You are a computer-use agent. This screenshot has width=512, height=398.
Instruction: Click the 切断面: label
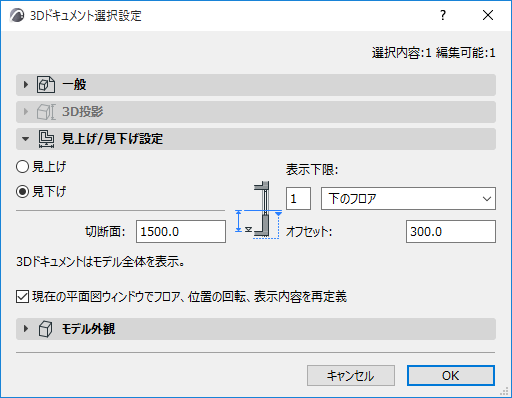click(105, 232)
